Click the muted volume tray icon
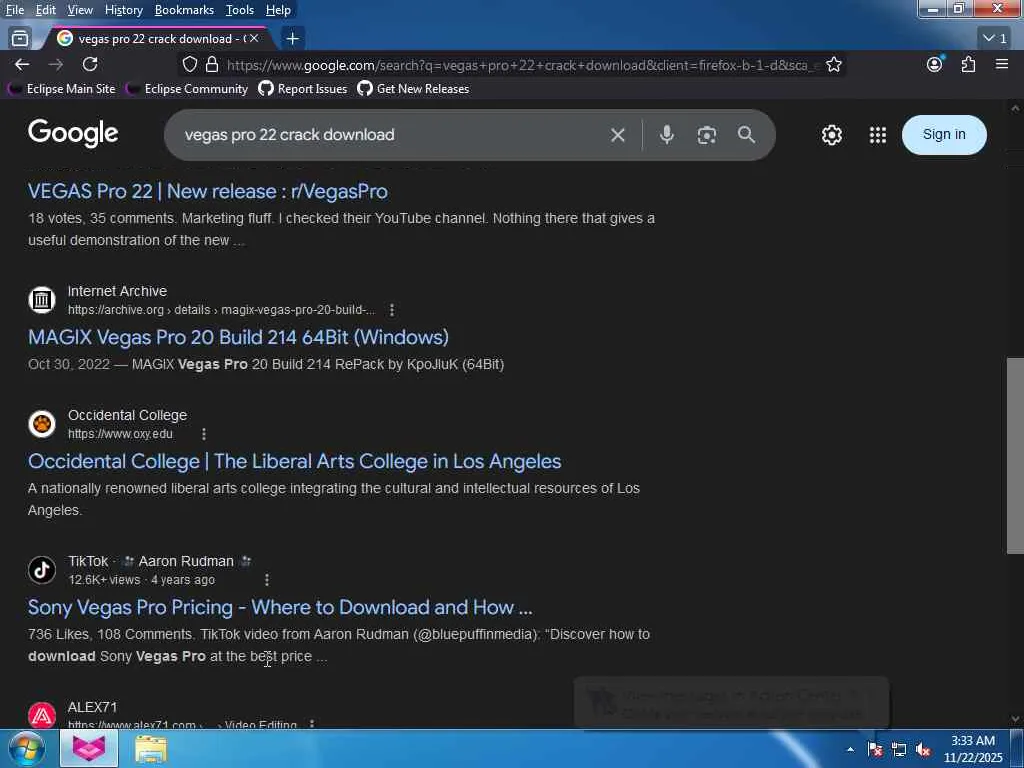Screen dimensions: 1024x768 tap(923, 749)
